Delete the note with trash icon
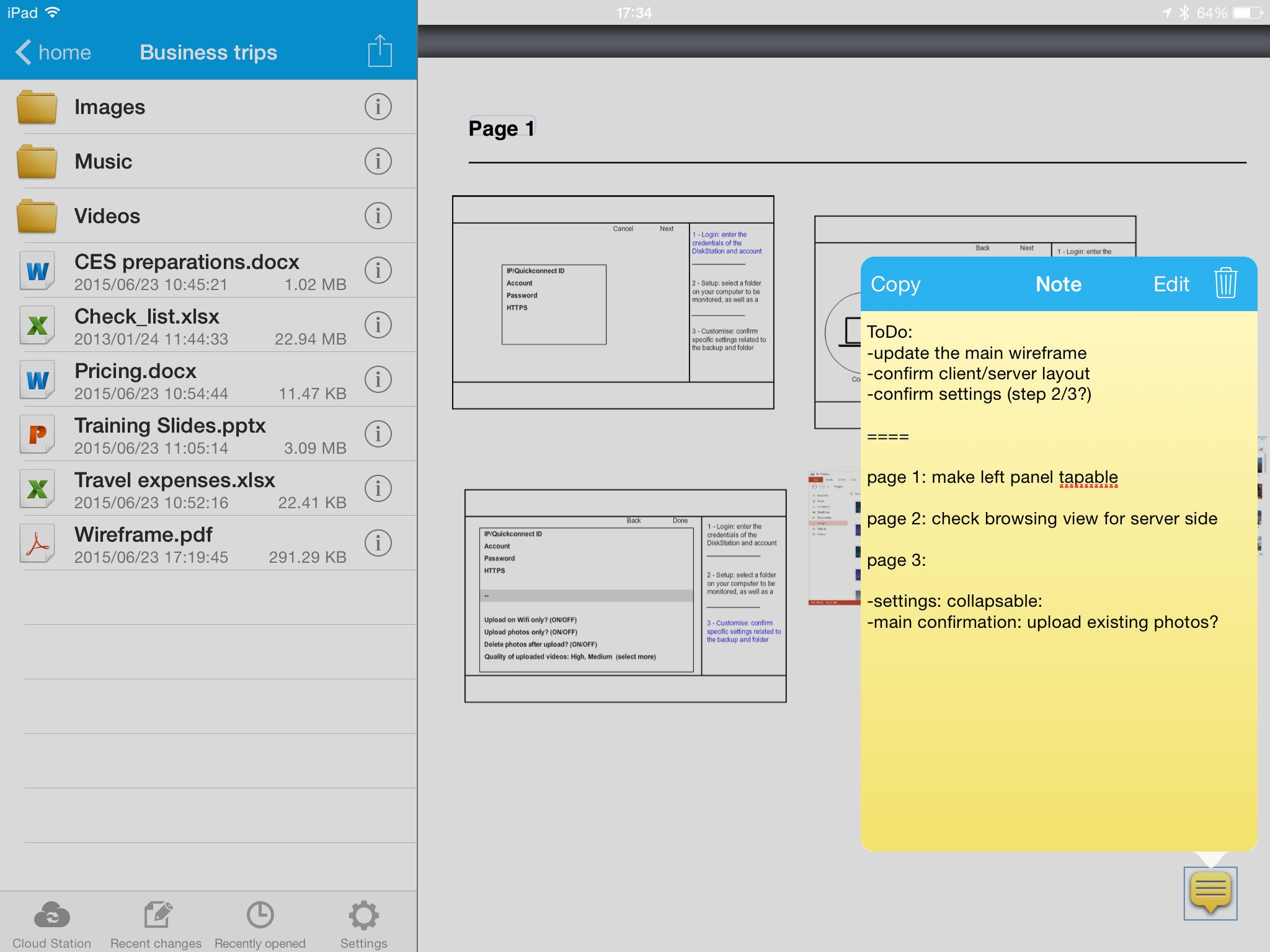Image resolution: width=1270 pixels, height=952 pixels. (1225, 283)
